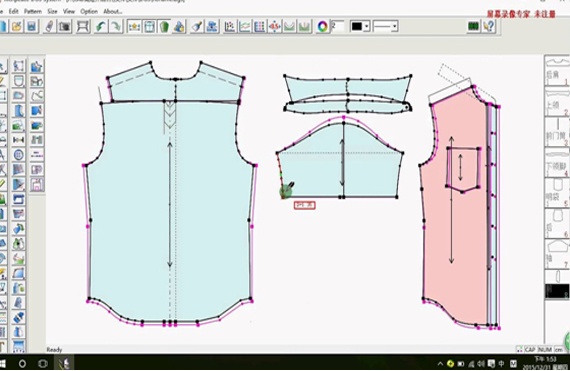570x371 pixels.
Task: Open Task View on the taskbar
Action: (43, 363)
